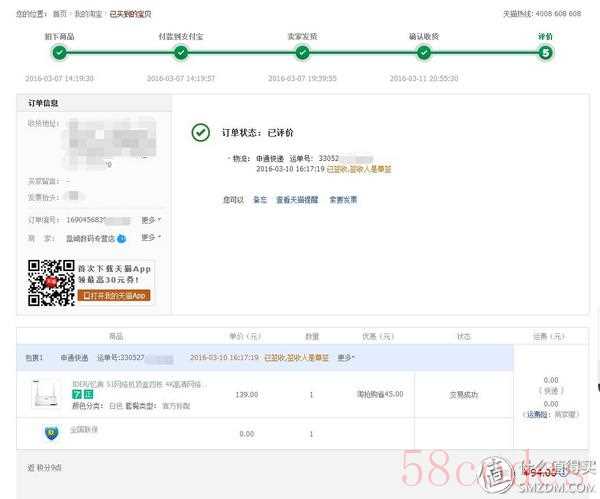600x499 pixels.
Task: Click the order status green checkmark icon
Action: (x=201, y=132)
